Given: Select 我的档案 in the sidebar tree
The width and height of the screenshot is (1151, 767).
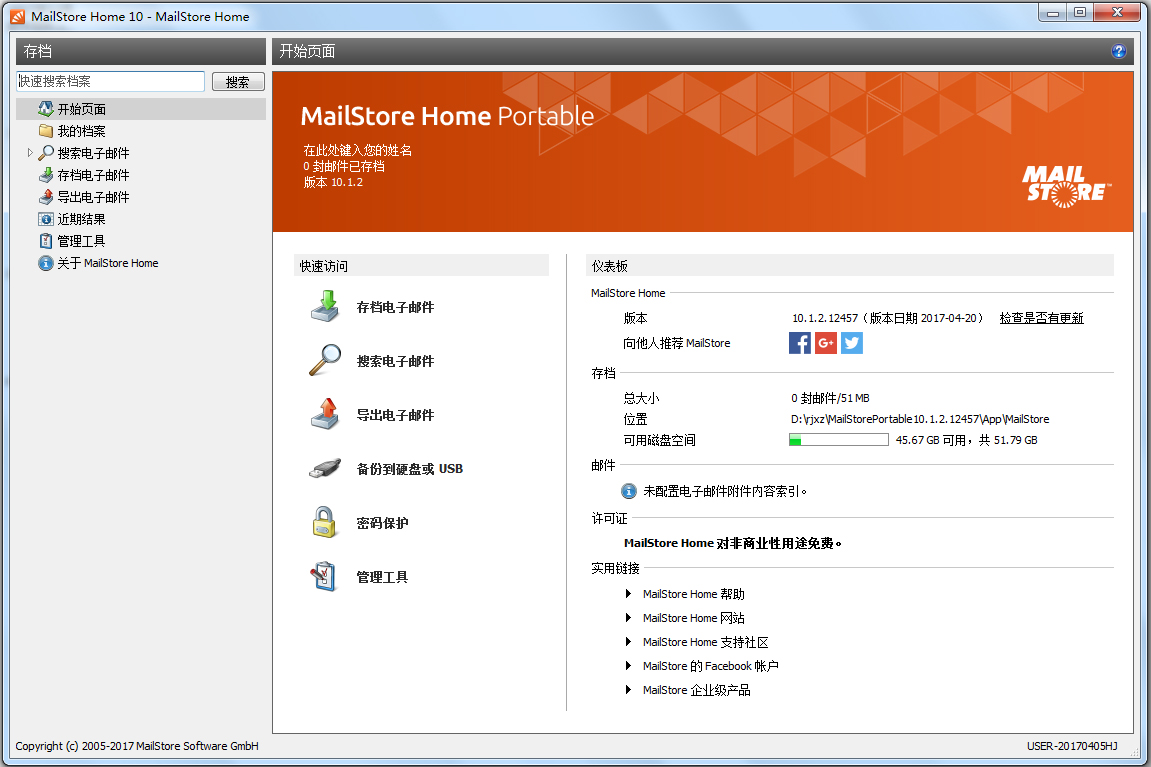Looking at the screenshot, I should (x=81, y=131).
